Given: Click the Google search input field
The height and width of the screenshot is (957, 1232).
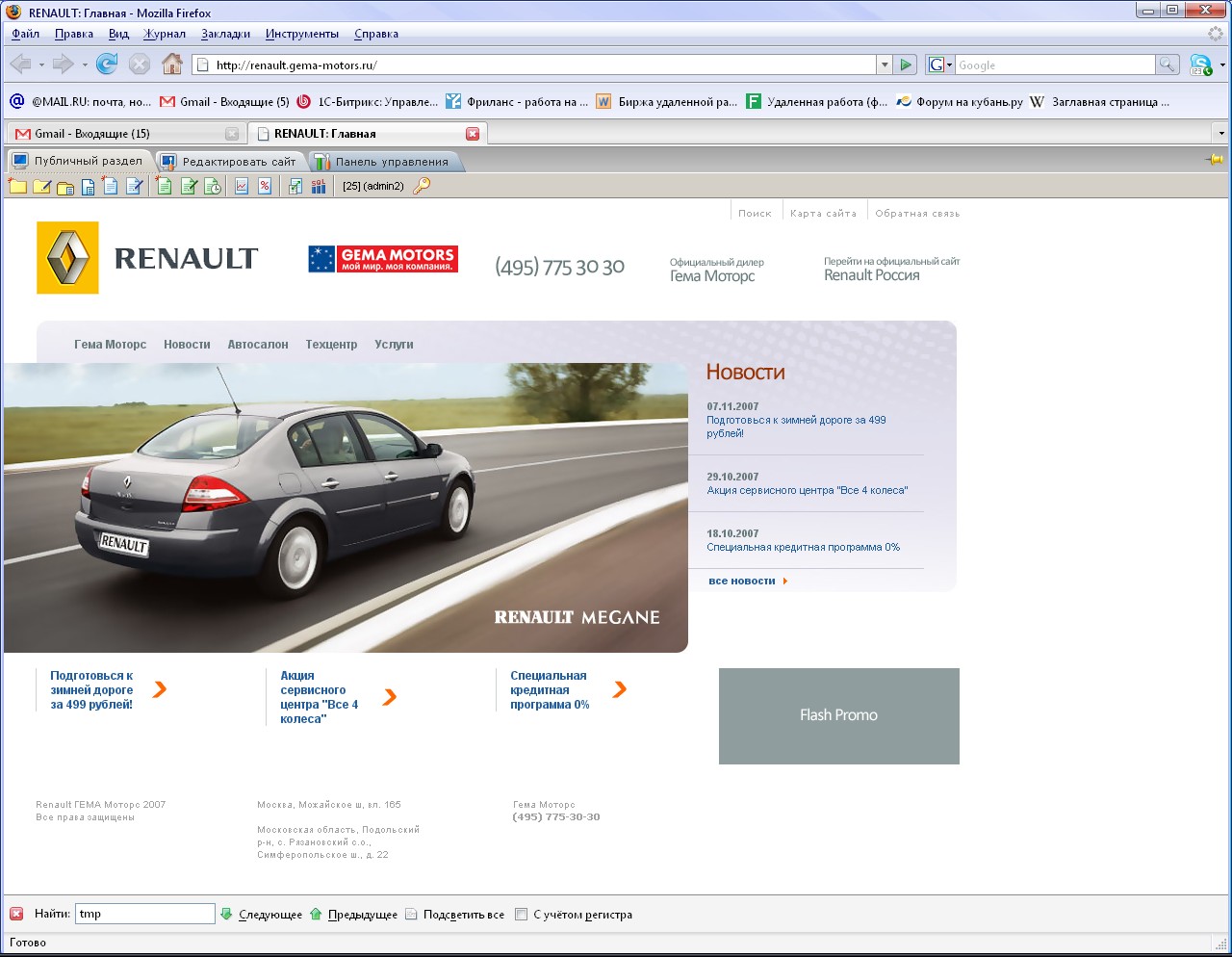Looking at the screenshot, I should (1054, 65).
